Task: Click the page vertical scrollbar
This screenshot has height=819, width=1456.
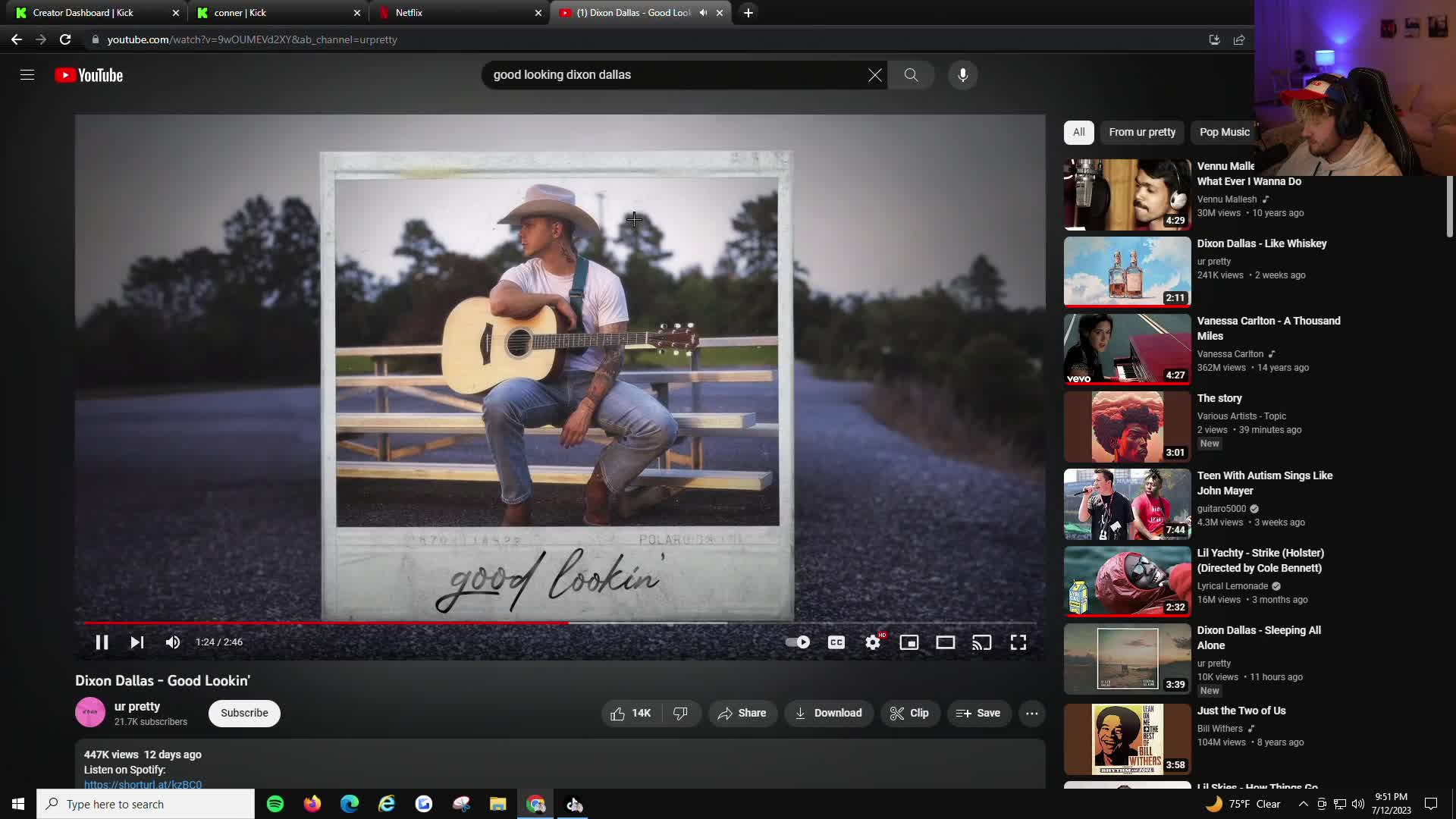Action: [1450, 206]
